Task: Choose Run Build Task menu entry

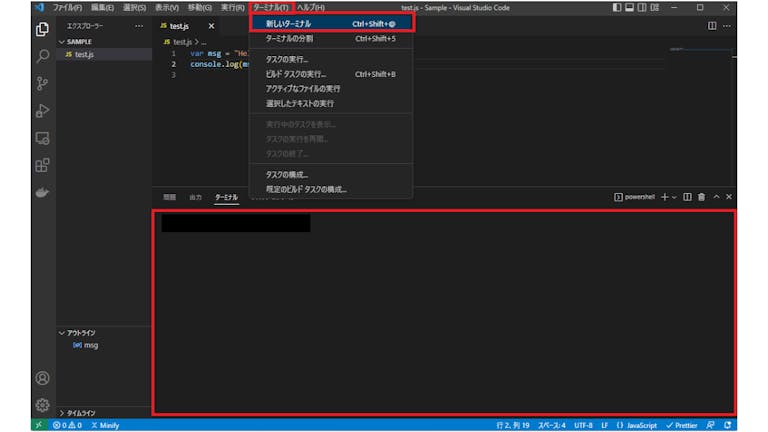Action: point(331,74)
